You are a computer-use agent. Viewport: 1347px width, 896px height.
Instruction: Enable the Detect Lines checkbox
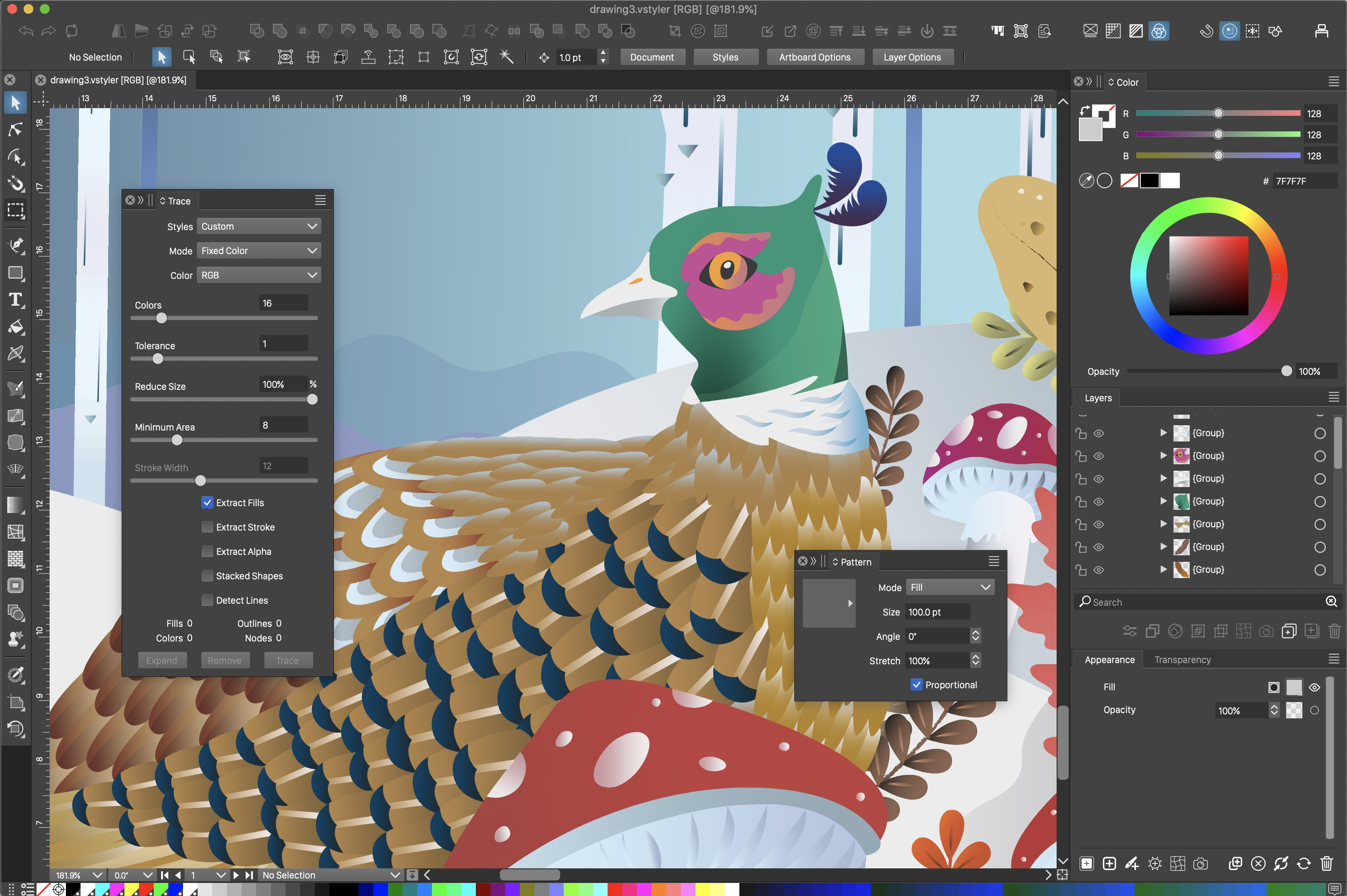coord(207,600)
